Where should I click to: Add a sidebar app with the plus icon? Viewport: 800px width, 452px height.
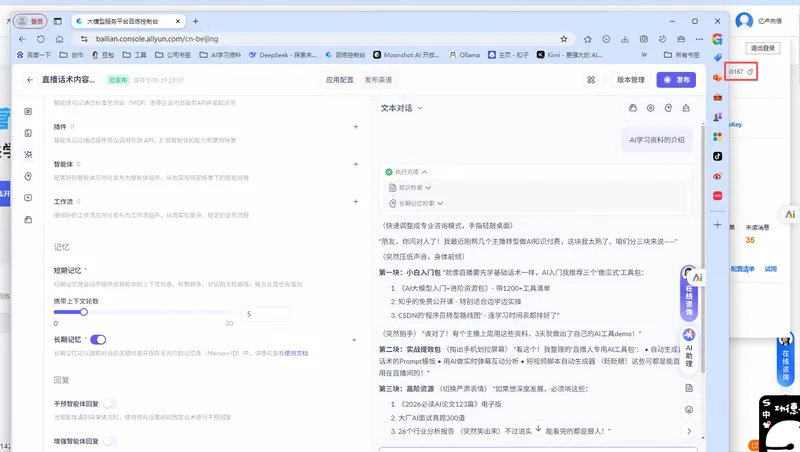click(x=717, y=224)
